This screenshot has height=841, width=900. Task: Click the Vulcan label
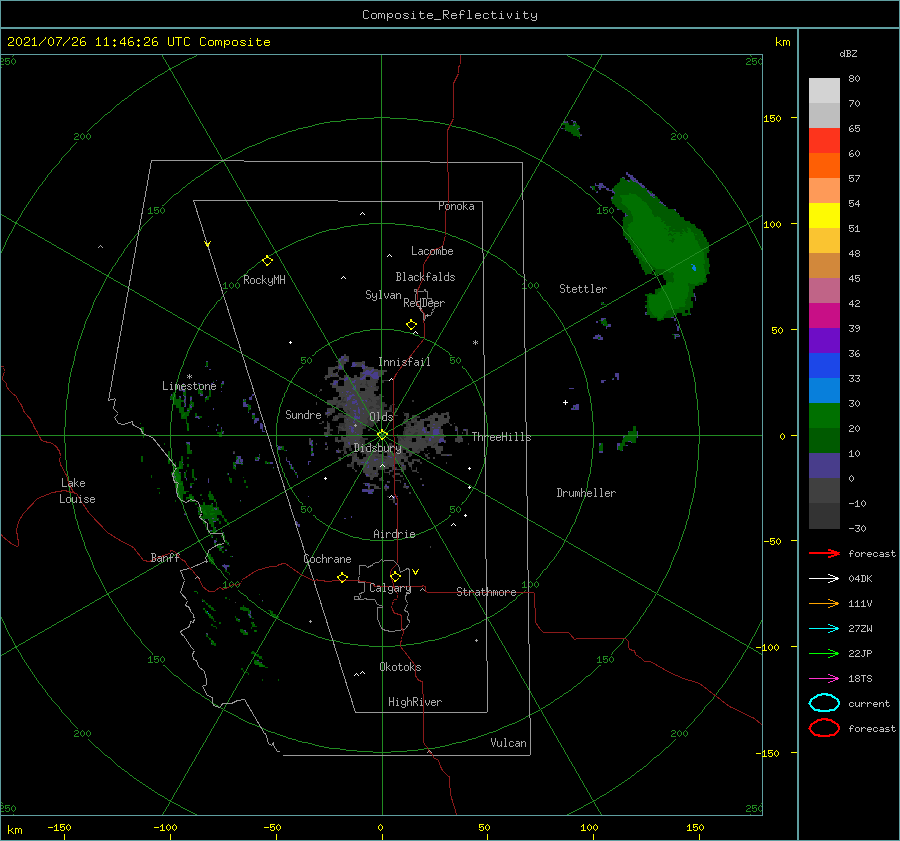pyautogui.click(x=509, y=743)
